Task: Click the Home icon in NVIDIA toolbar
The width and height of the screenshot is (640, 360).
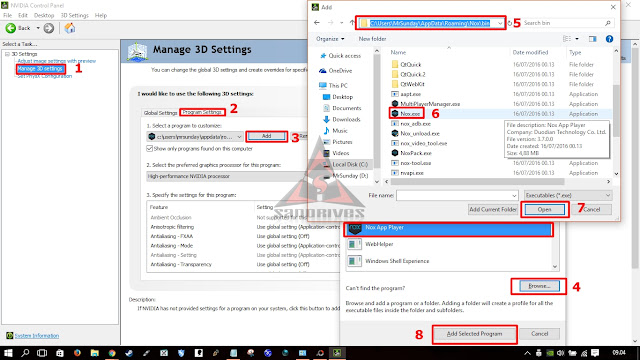Action: pyautogui.click(x=70, y=28)
